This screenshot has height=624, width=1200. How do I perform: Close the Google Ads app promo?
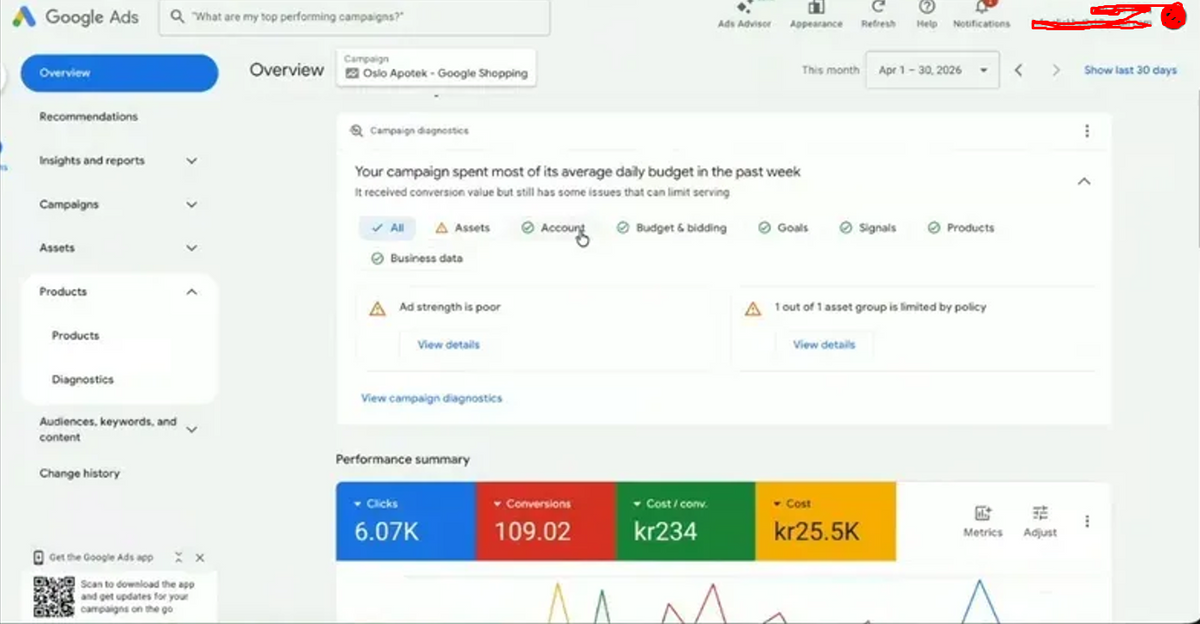coord(200,557)
